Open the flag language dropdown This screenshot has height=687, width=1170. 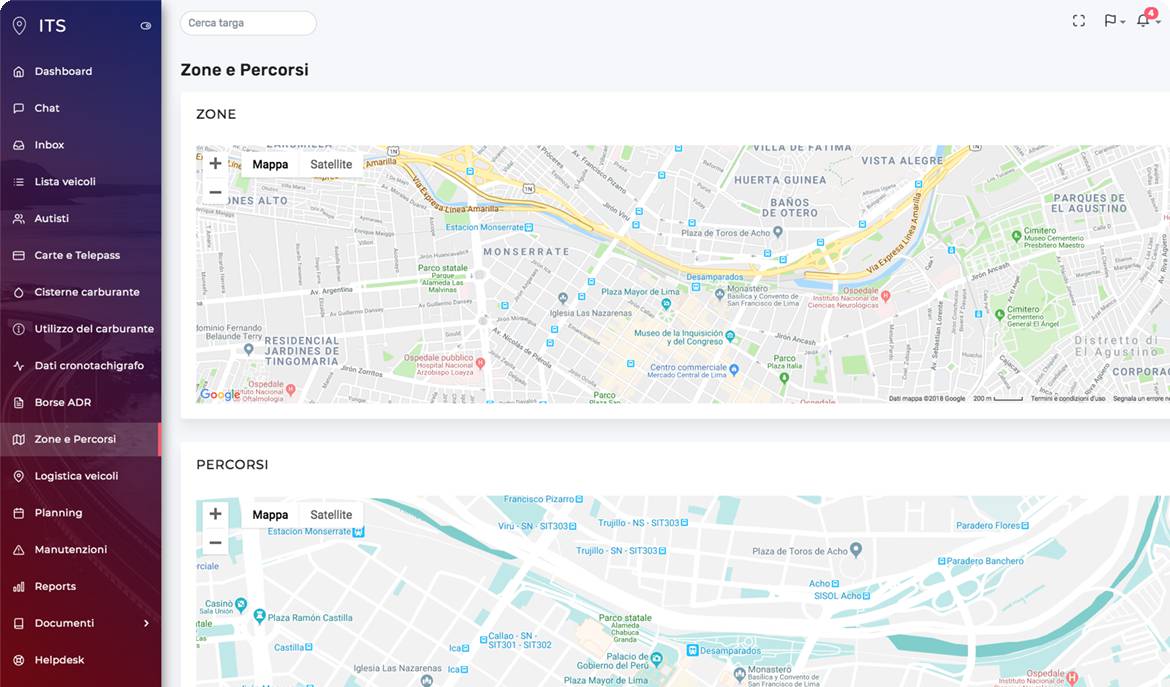point(1114,21)
